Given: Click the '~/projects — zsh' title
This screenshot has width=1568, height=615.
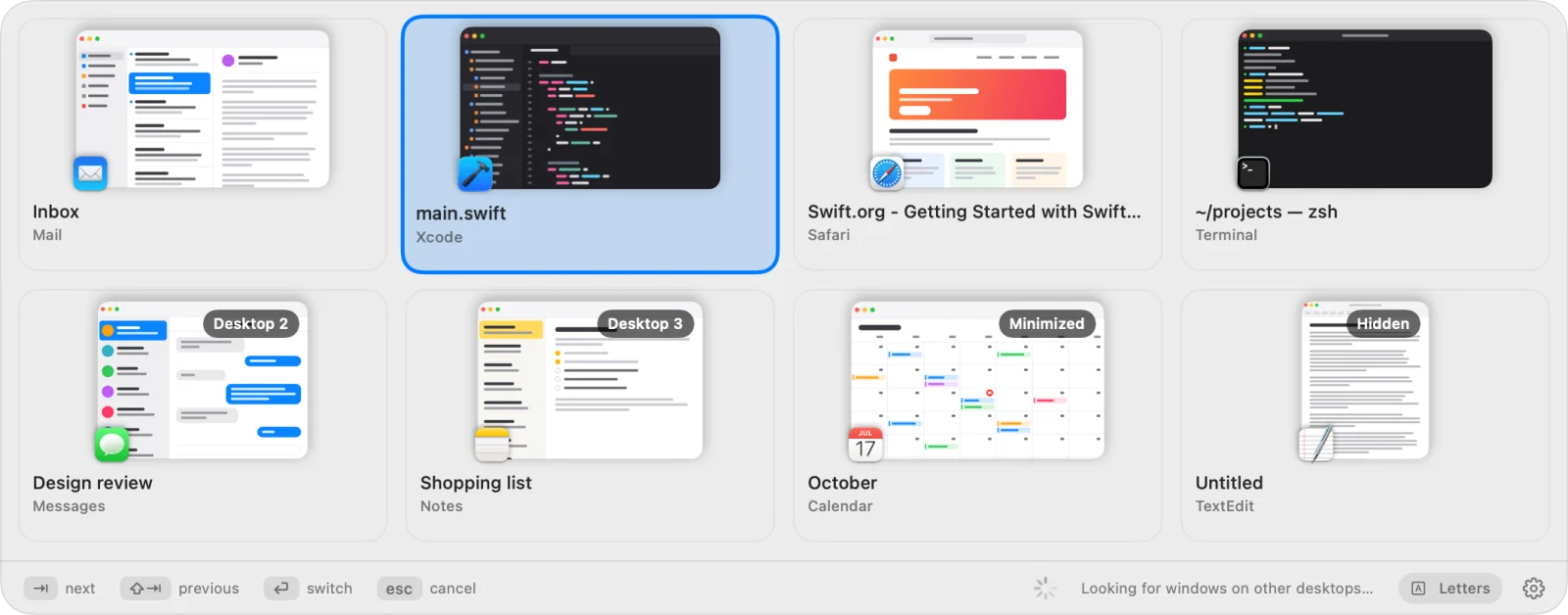Looking at the screenshot, I should pos(1266,212).
